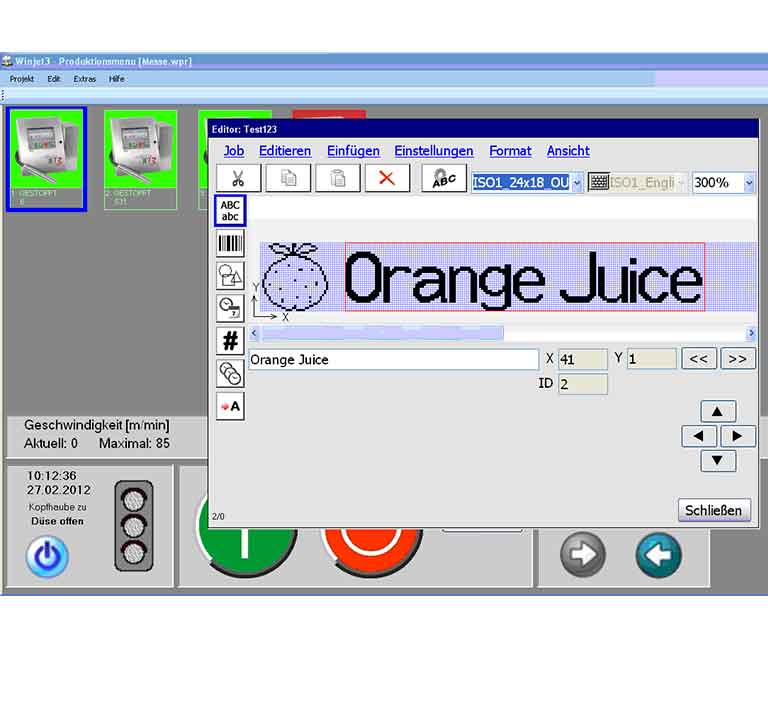Click the blue power button
This screenshot has width=768, height=706.
point(48,556)
